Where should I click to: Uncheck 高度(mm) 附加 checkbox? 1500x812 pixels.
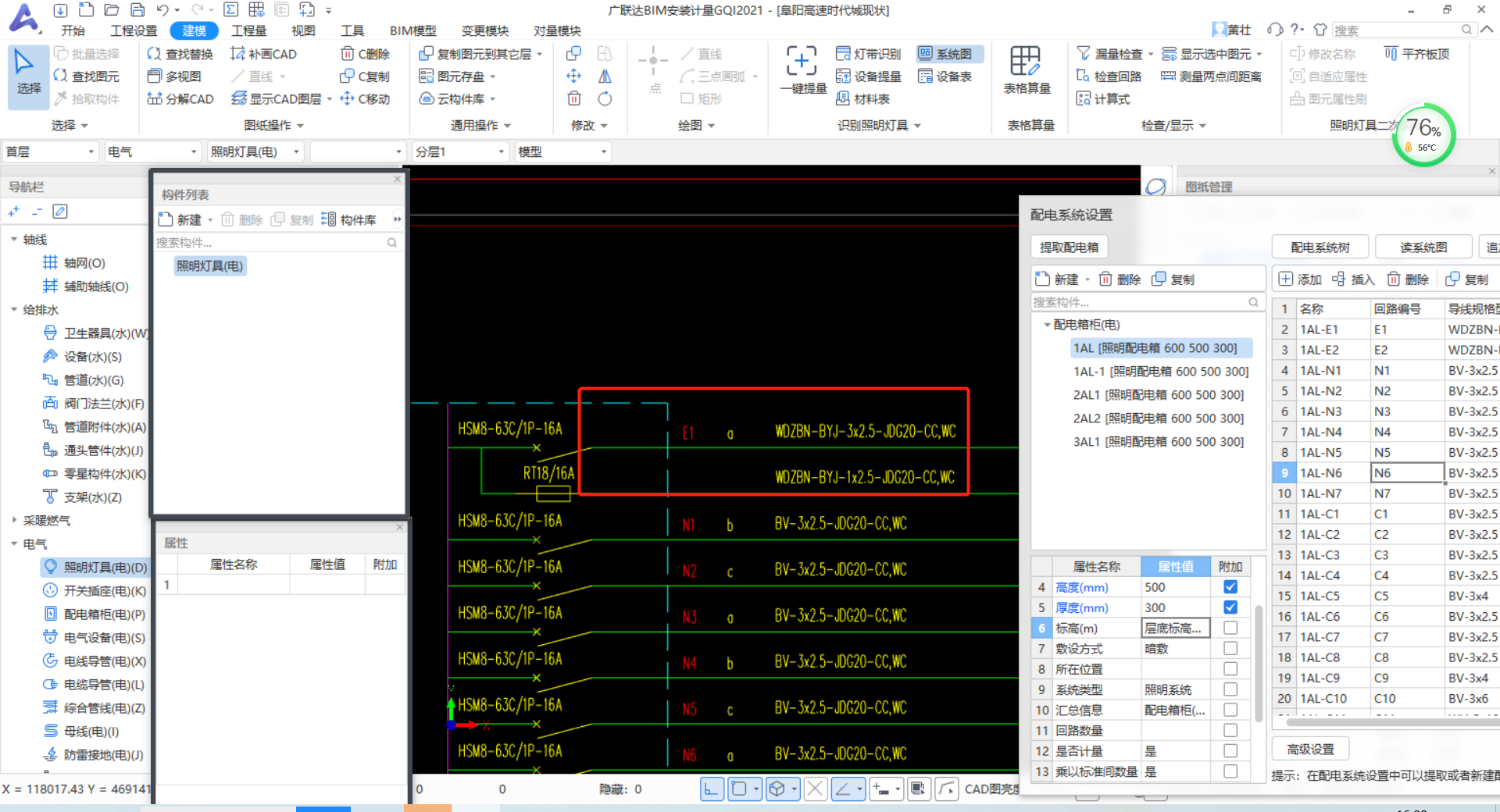[x=1230, y=587]
